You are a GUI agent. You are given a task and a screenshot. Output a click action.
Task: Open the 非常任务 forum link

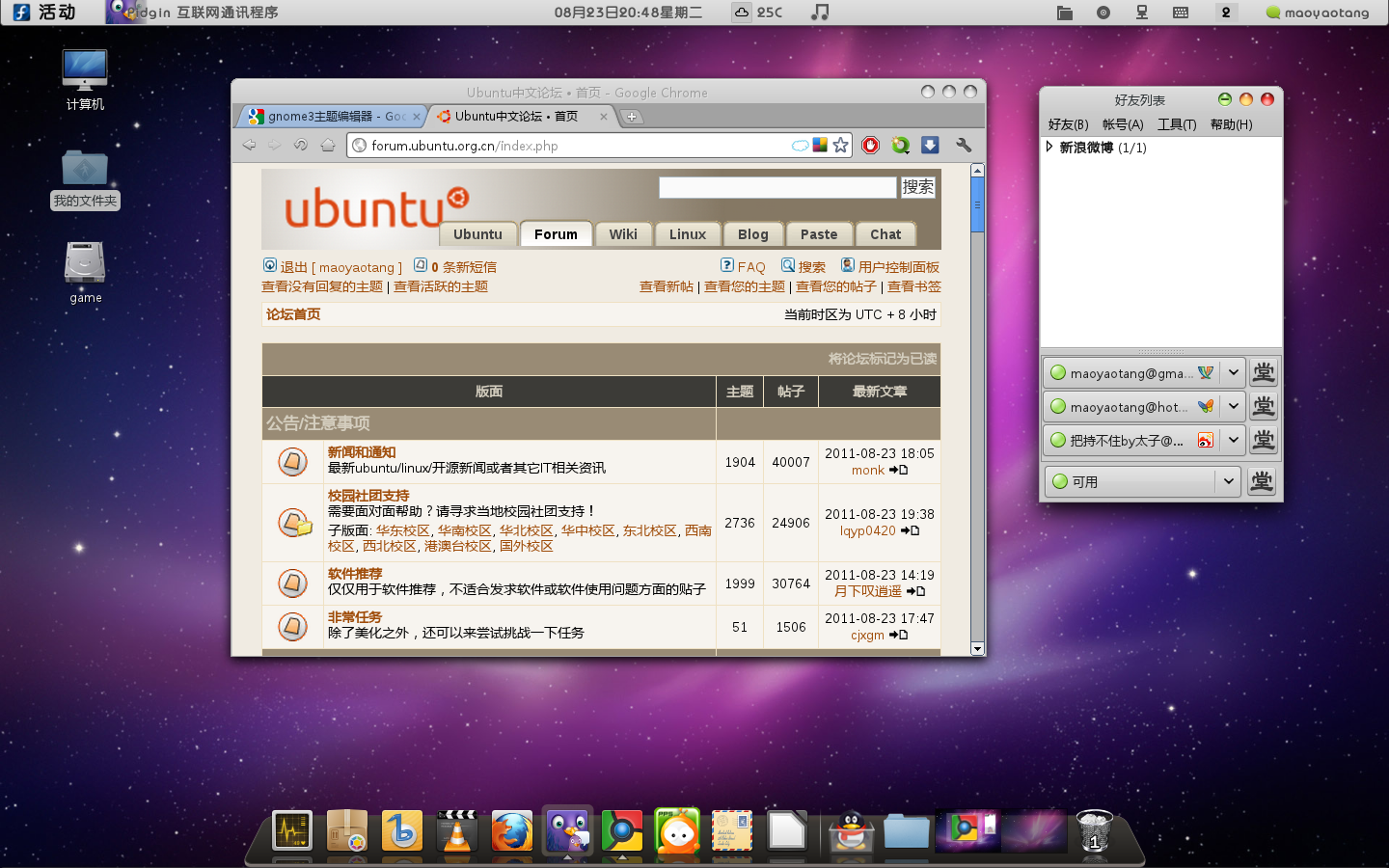355,617
